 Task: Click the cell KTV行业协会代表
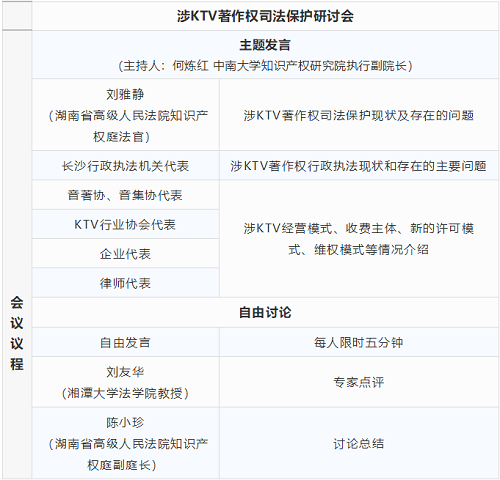[x=126, y=224]
